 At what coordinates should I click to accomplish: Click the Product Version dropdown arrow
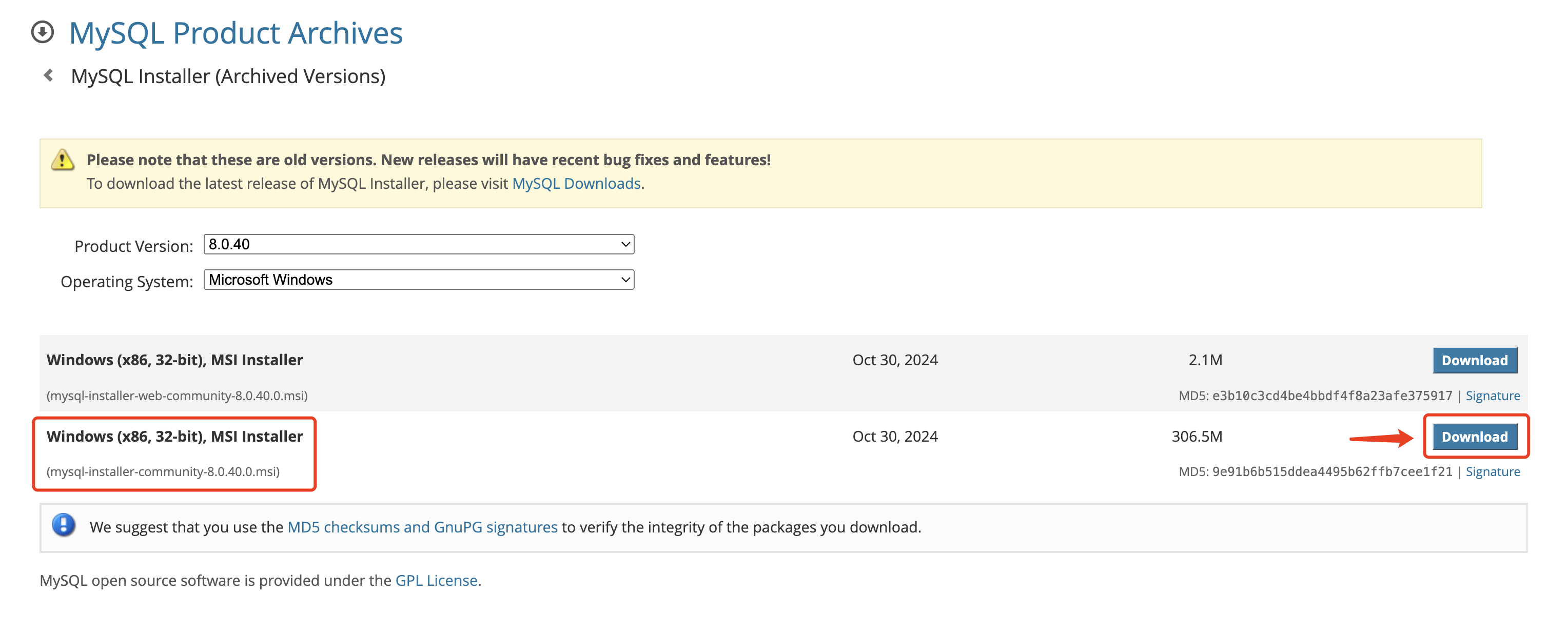(625, 244)
